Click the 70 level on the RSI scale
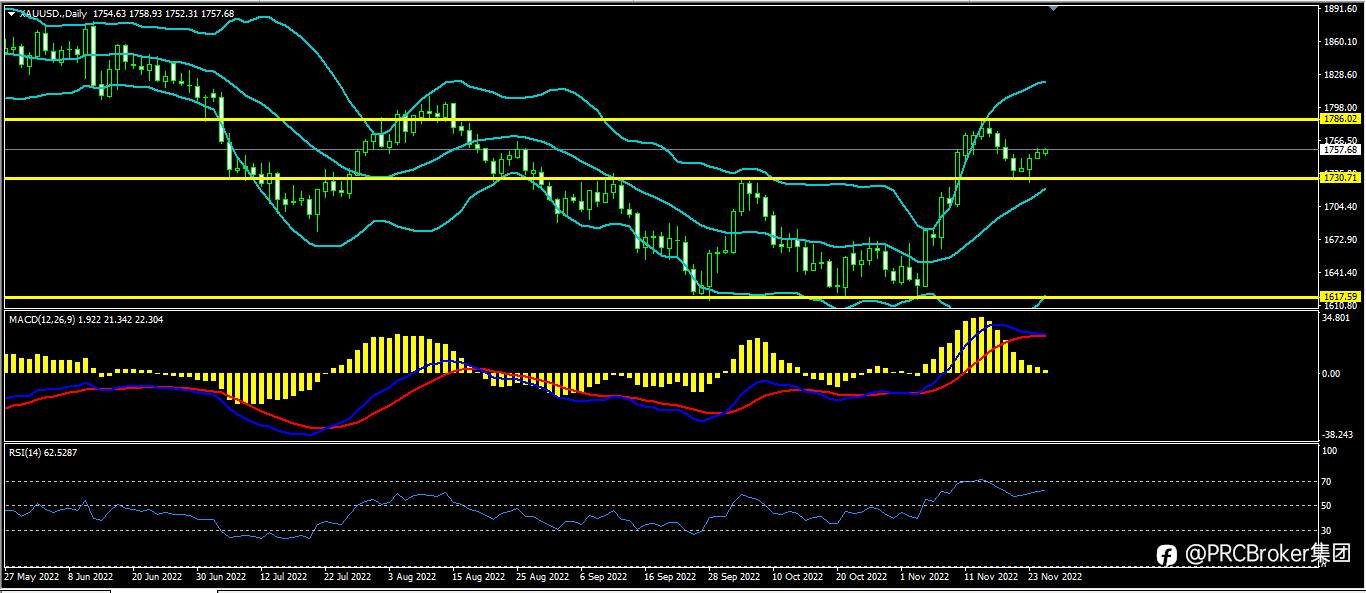This screenshot has height=593, width=1366. pos(1327,481)
